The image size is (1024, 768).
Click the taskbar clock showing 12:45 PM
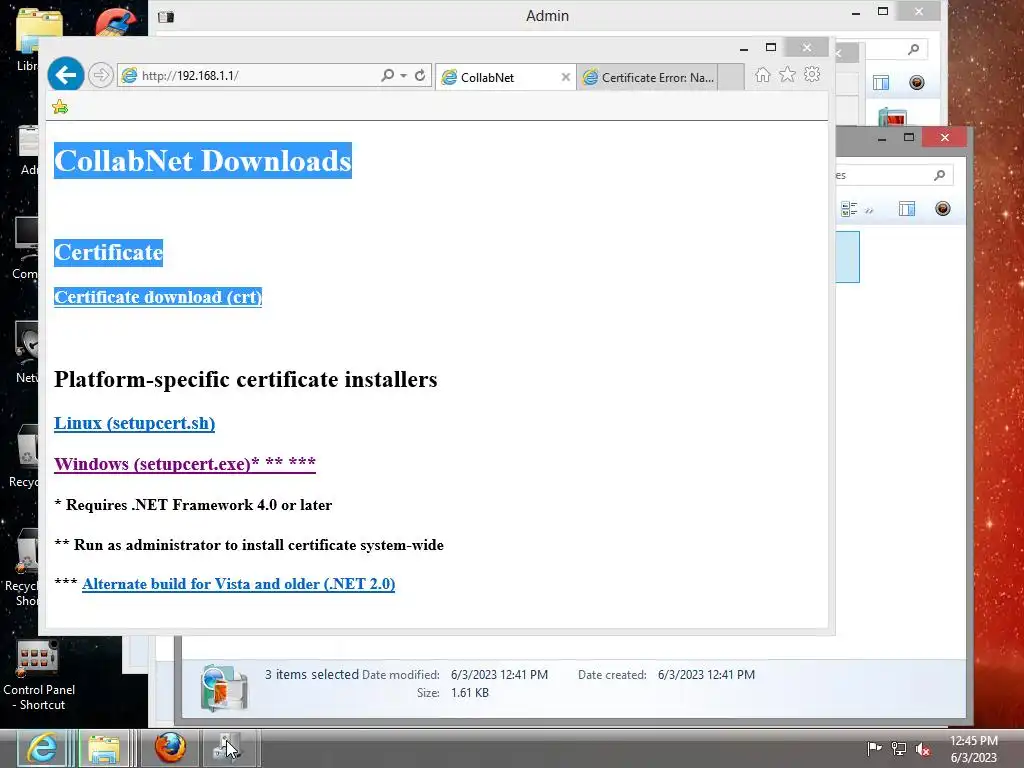(974, 748)
